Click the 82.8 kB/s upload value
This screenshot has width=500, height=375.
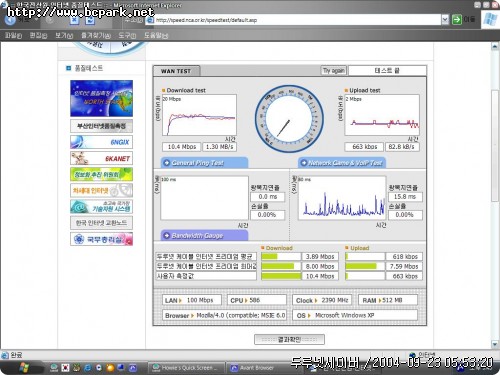tap(402, 147)
